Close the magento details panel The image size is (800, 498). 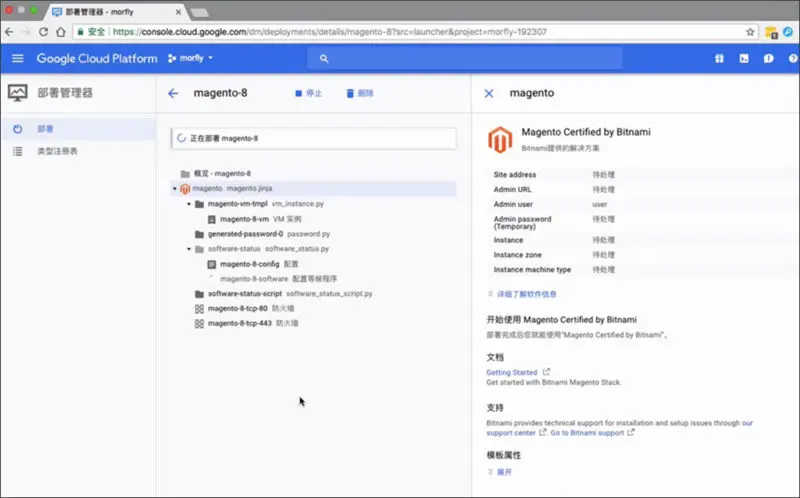(x=489, y=93)
